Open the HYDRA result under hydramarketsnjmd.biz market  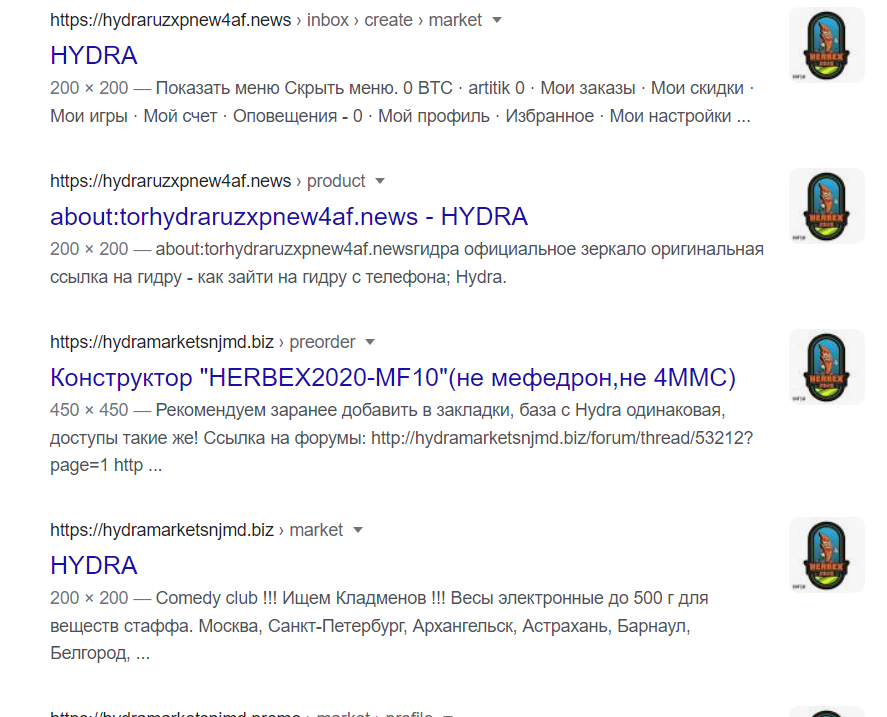[x=94, y=565]
